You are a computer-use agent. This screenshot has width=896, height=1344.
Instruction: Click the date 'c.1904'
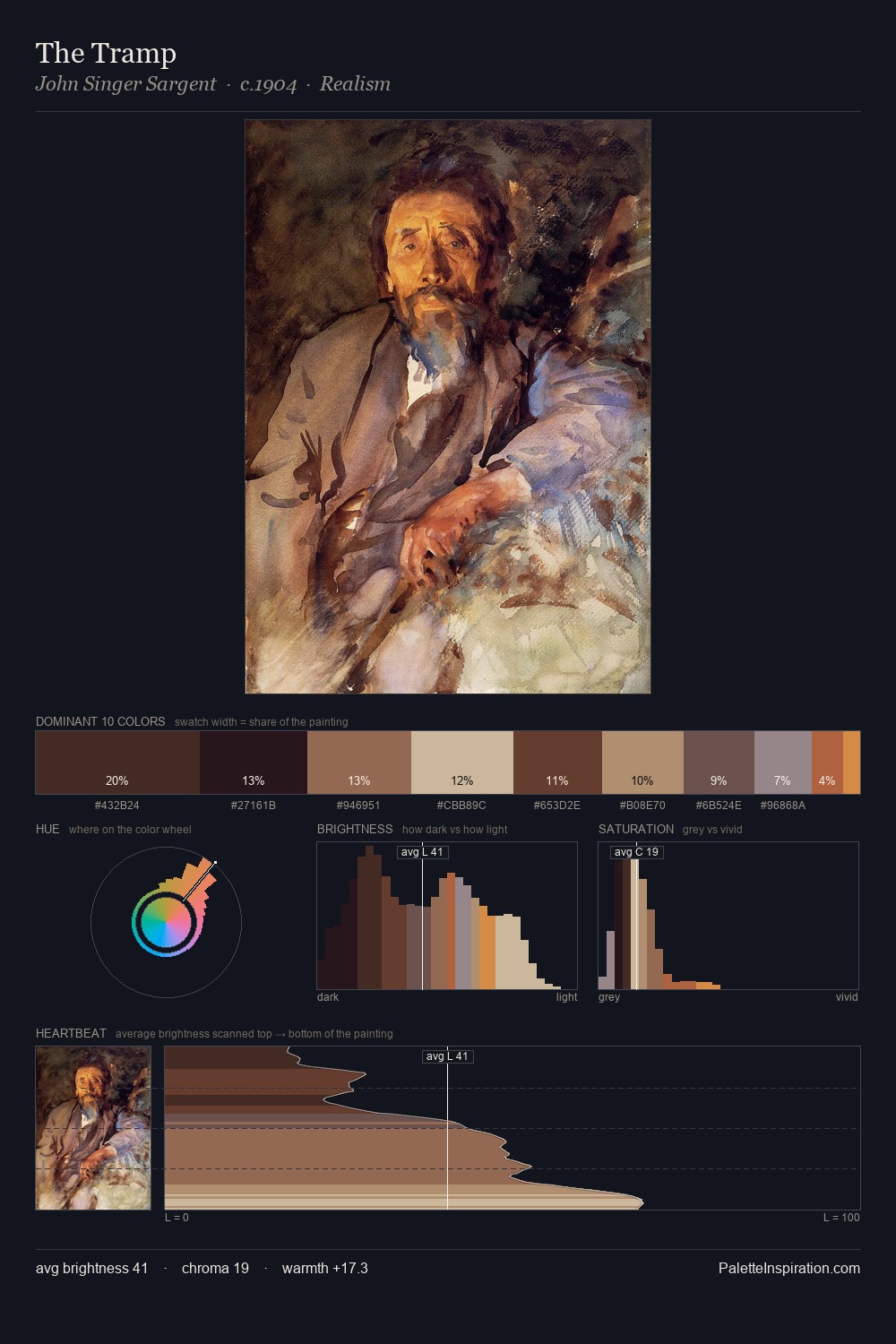pyautogui.click(x=269, y=84)
